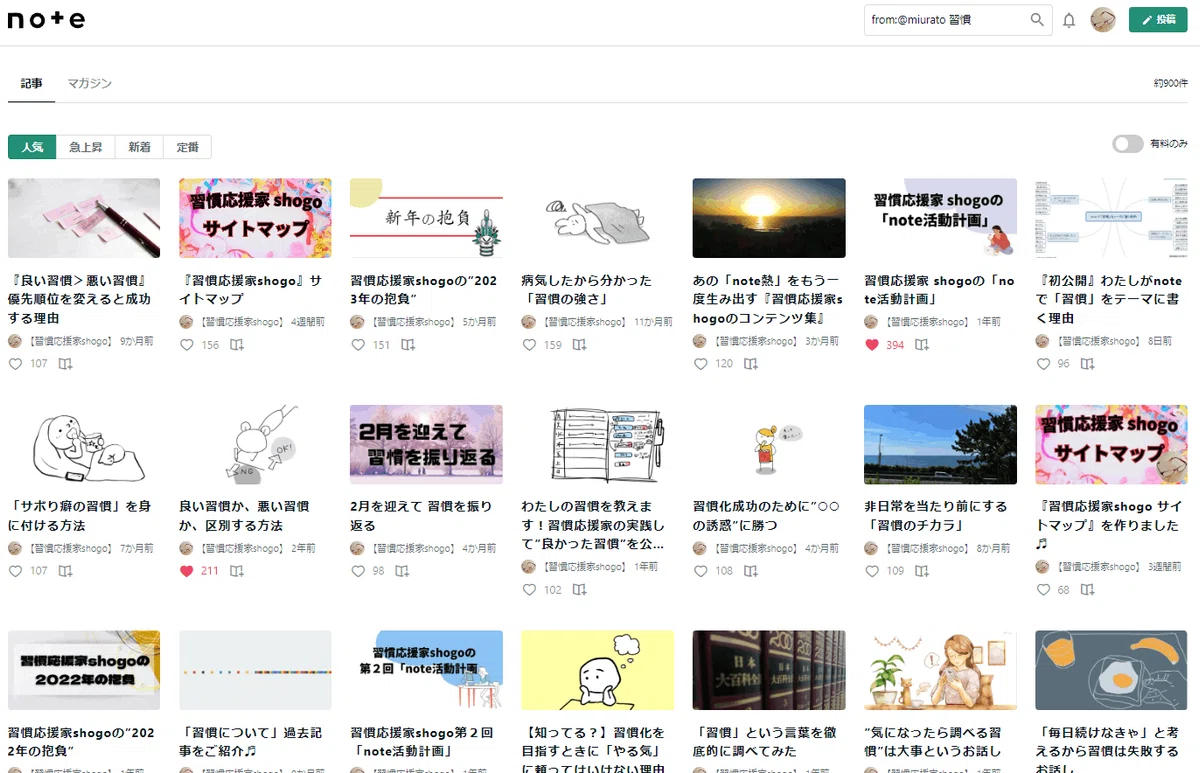This screenshot has width=1200, height=773.
Task: Like the note熱 article with 120 likes
Action: (x=700, y=364)
